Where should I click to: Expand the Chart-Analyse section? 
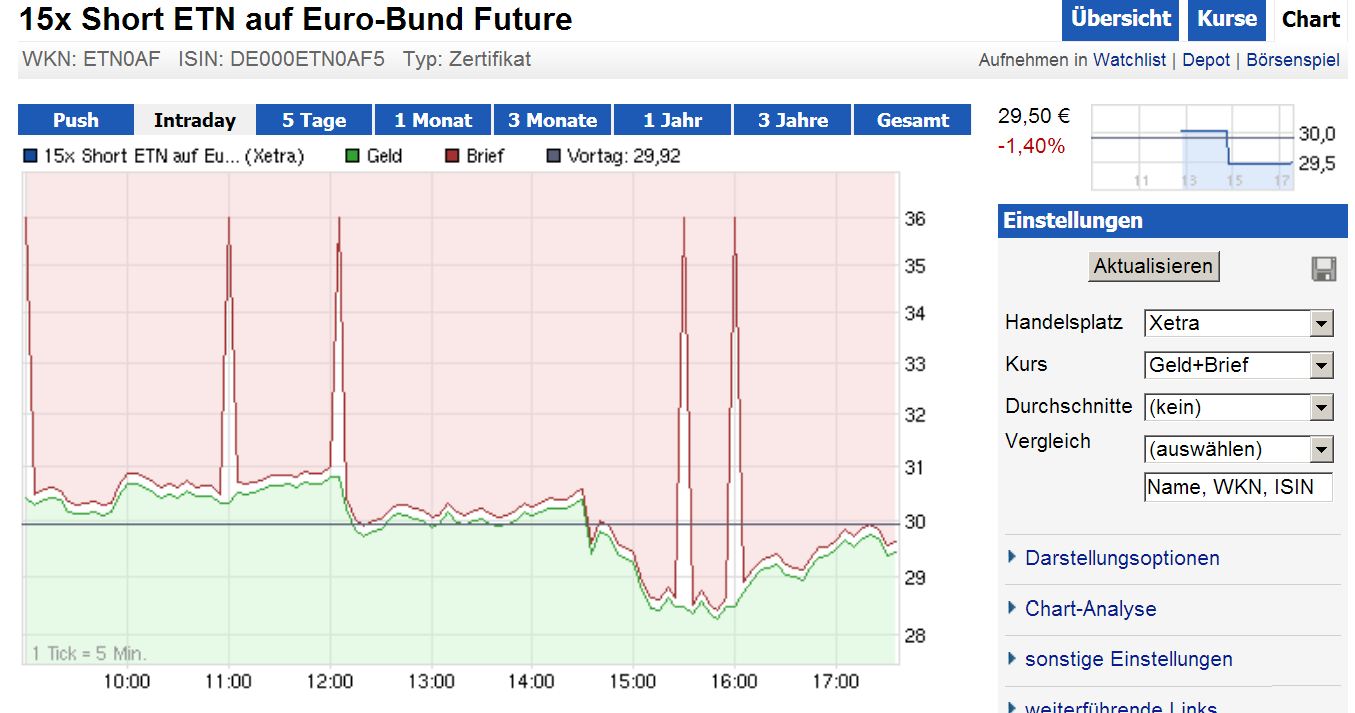(x=1090, y=609)
